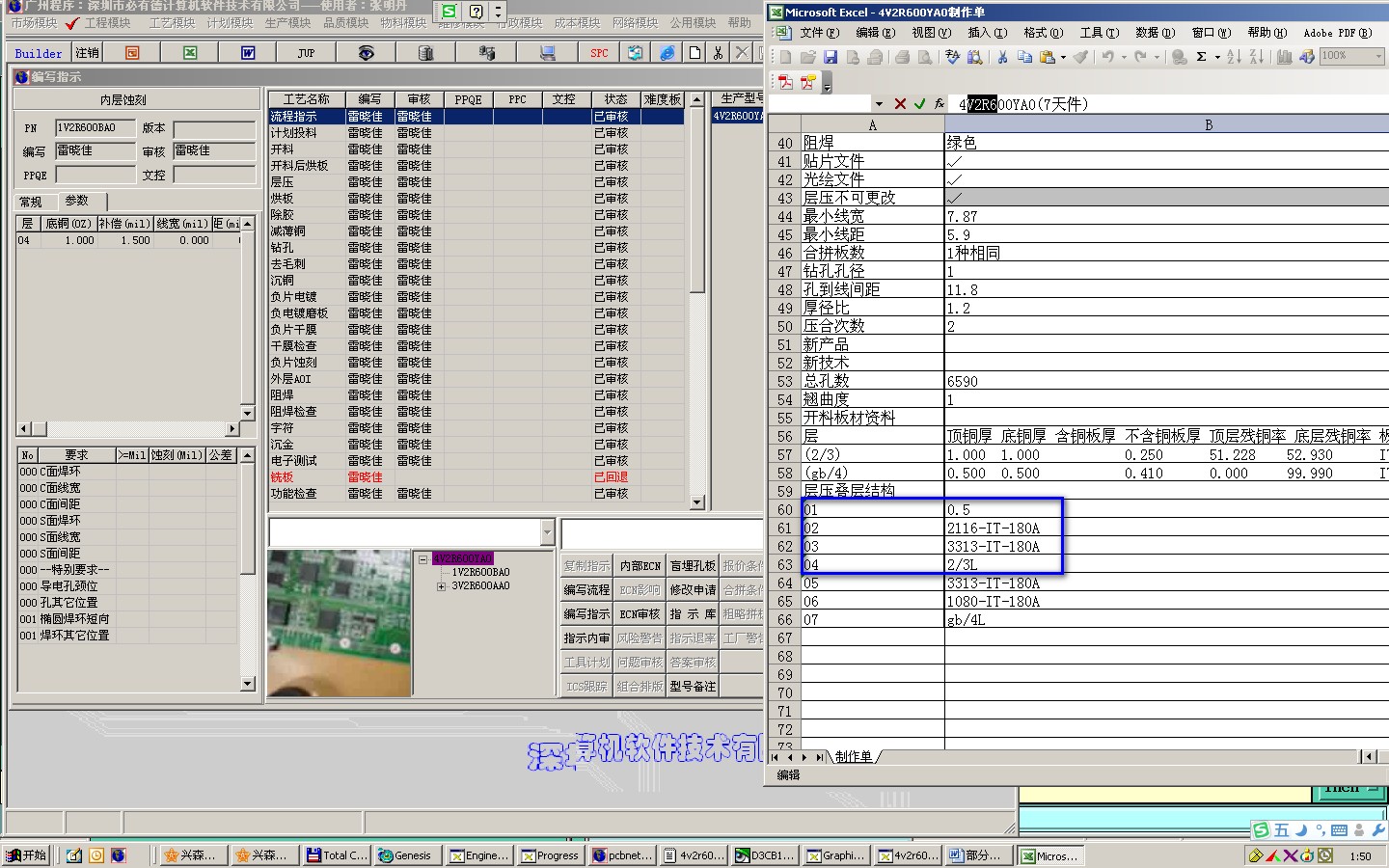The image size is (1389, 868).
Task: Switch to the 参数 tab
Action: (x=77, y=201)
